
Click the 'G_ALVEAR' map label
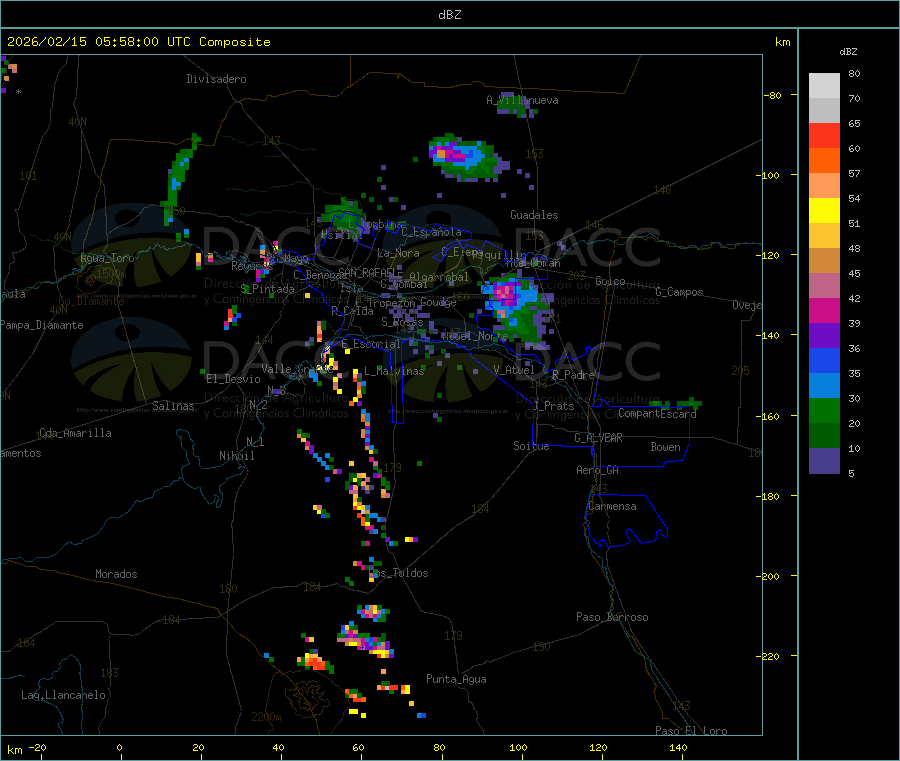pos(598,438)
